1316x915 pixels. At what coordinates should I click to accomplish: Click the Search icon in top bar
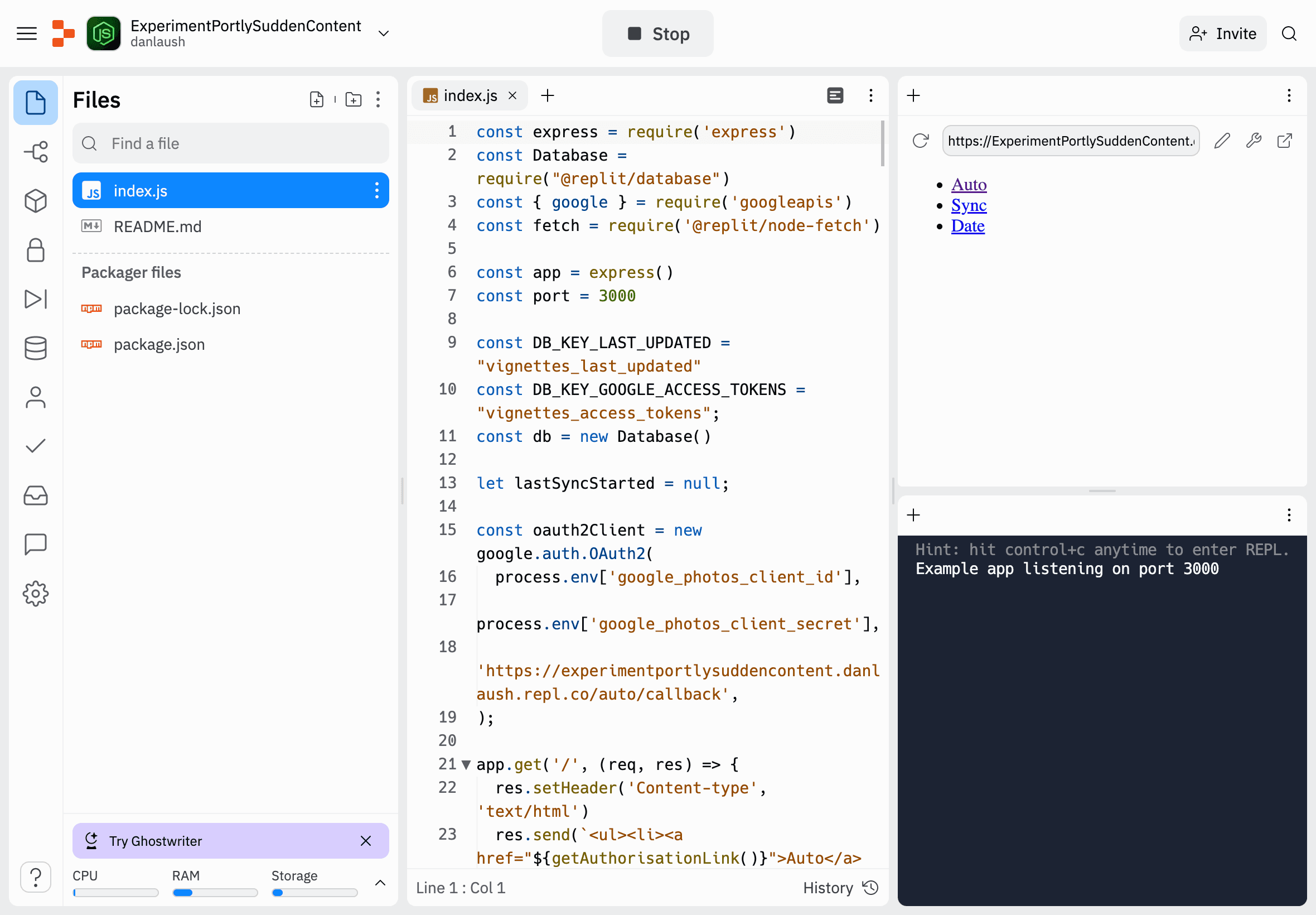tap(1290, 33)
